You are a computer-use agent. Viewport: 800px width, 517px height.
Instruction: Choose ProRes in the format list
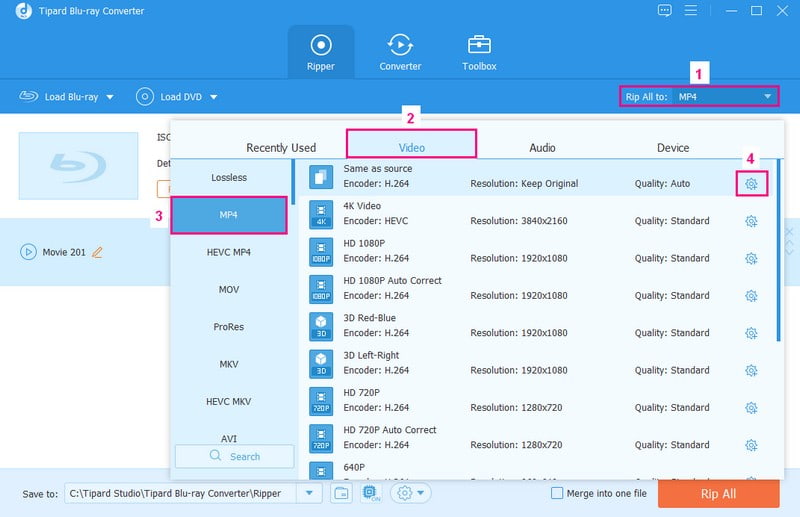pos(229,327)
